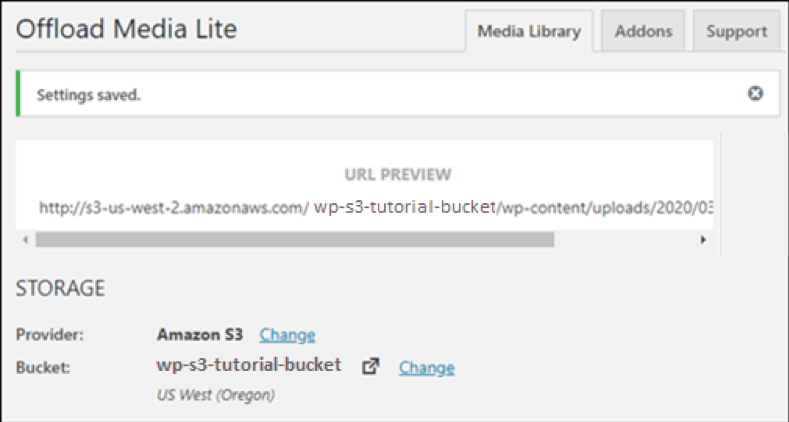Screen dimensions: 789x422
Task: Click the URL preview scroll-left arrow
Action: [x=25, y=240]
